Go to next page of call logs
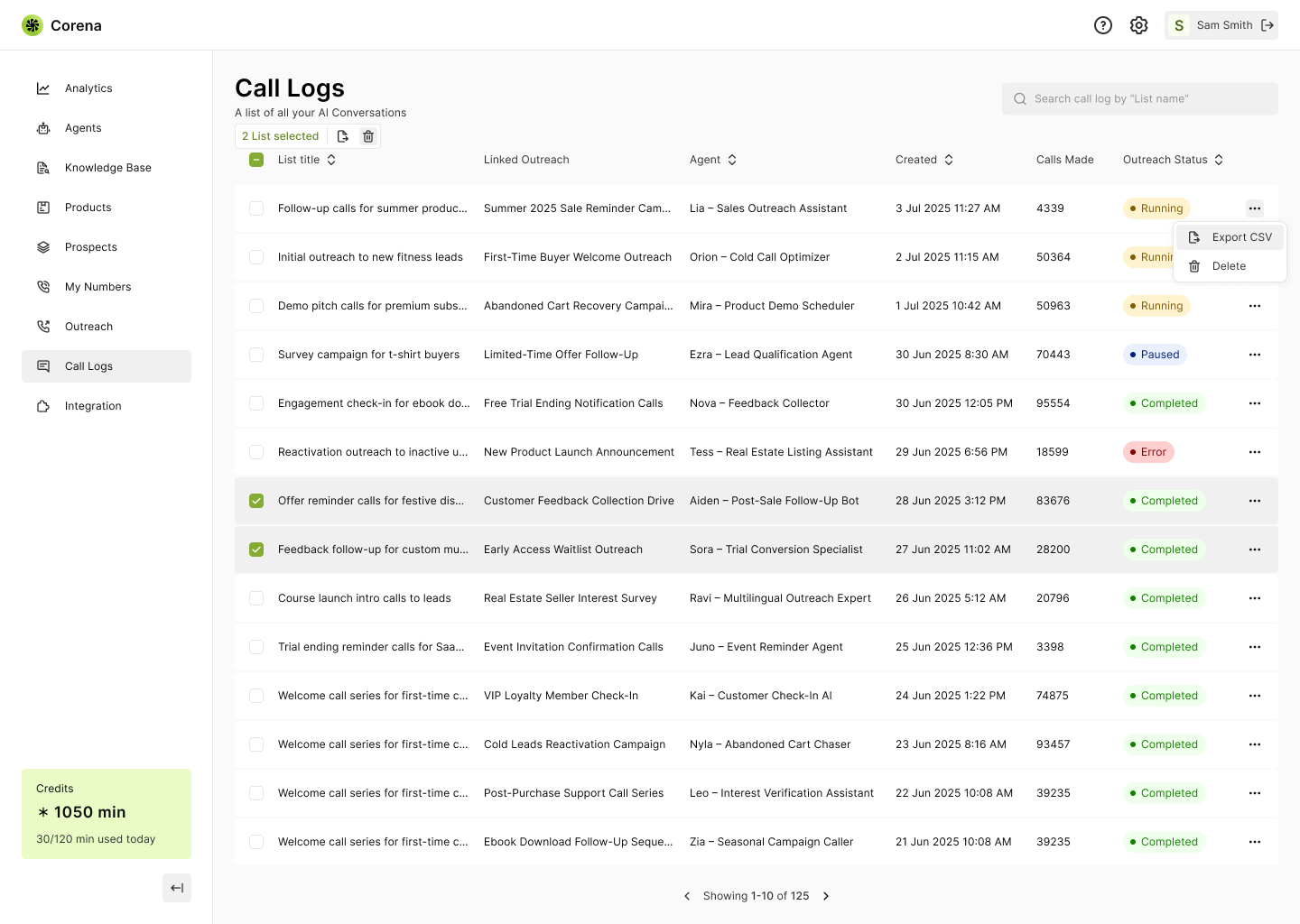The width and height of the screenshot is (1300, 924). tap(825, 896)
